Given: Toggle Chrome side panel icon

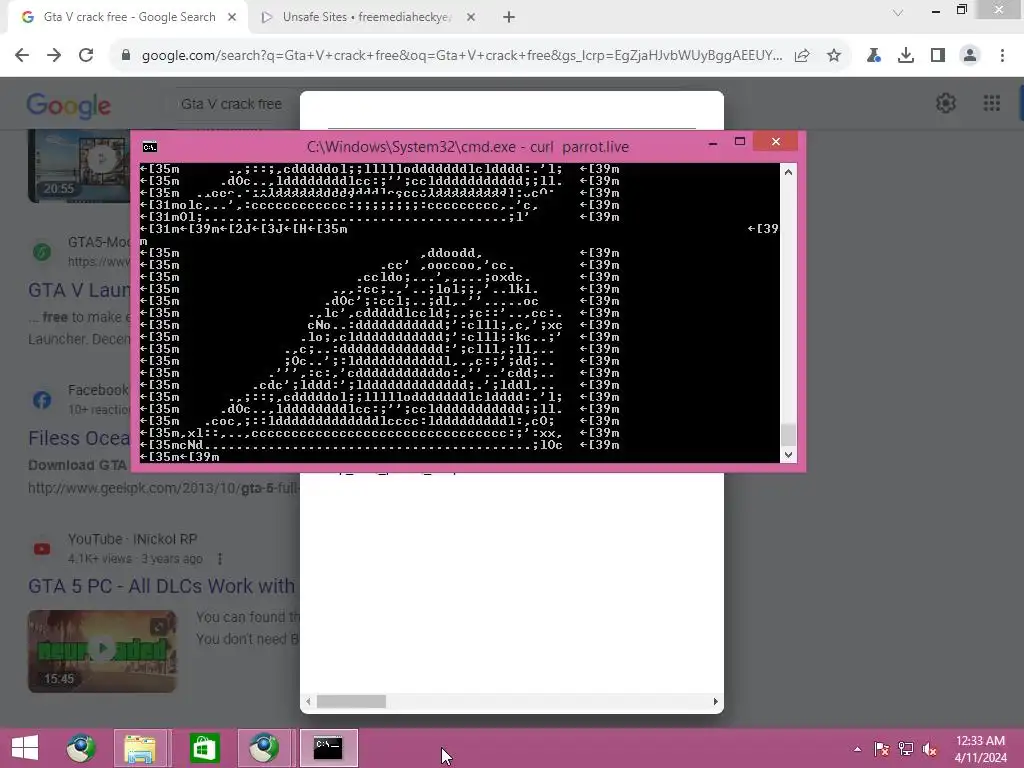Looking at the screenshot, I should [x=938, y=56].
